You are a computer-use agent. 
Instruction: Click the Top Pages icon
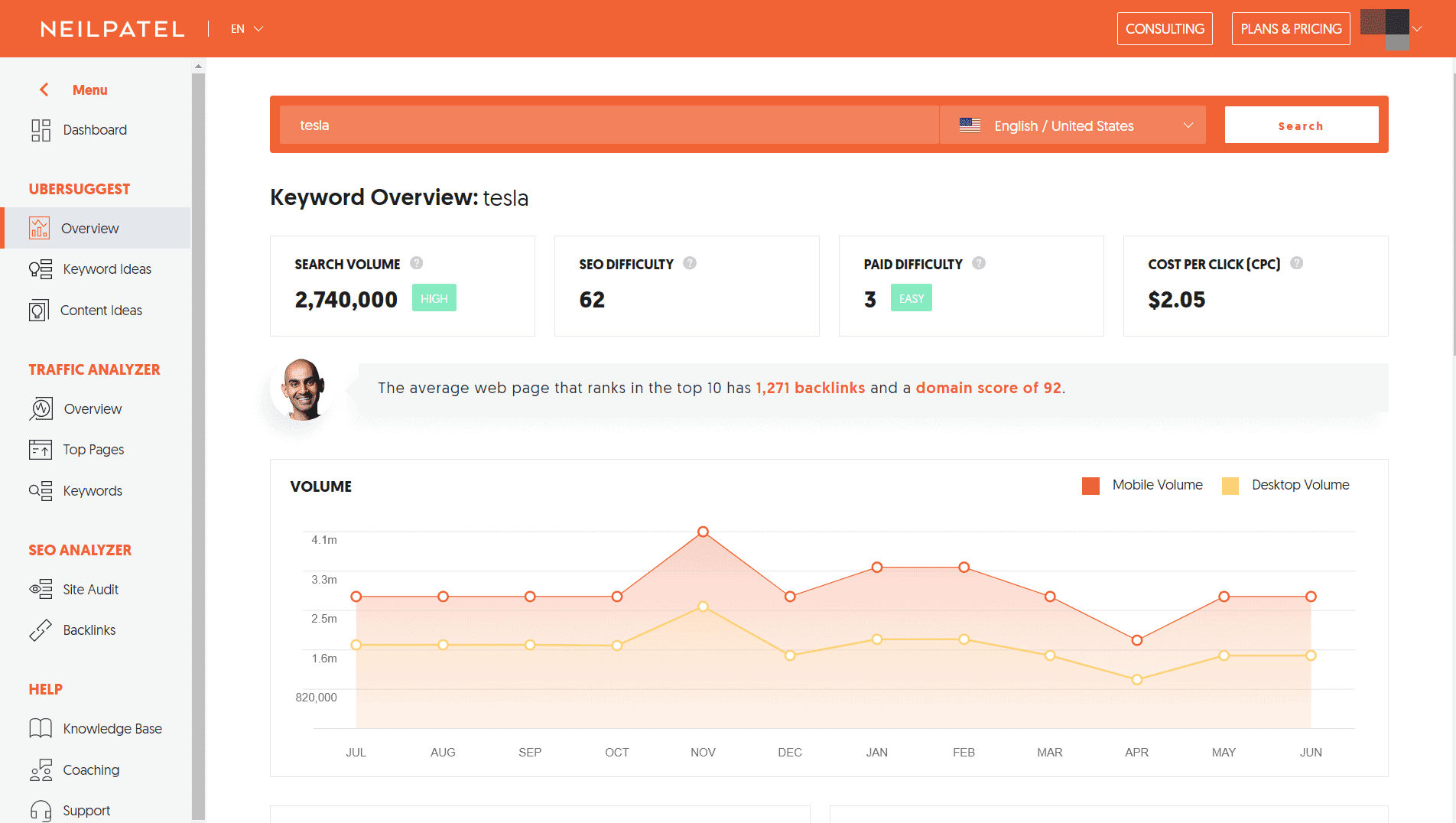point(41,450)
